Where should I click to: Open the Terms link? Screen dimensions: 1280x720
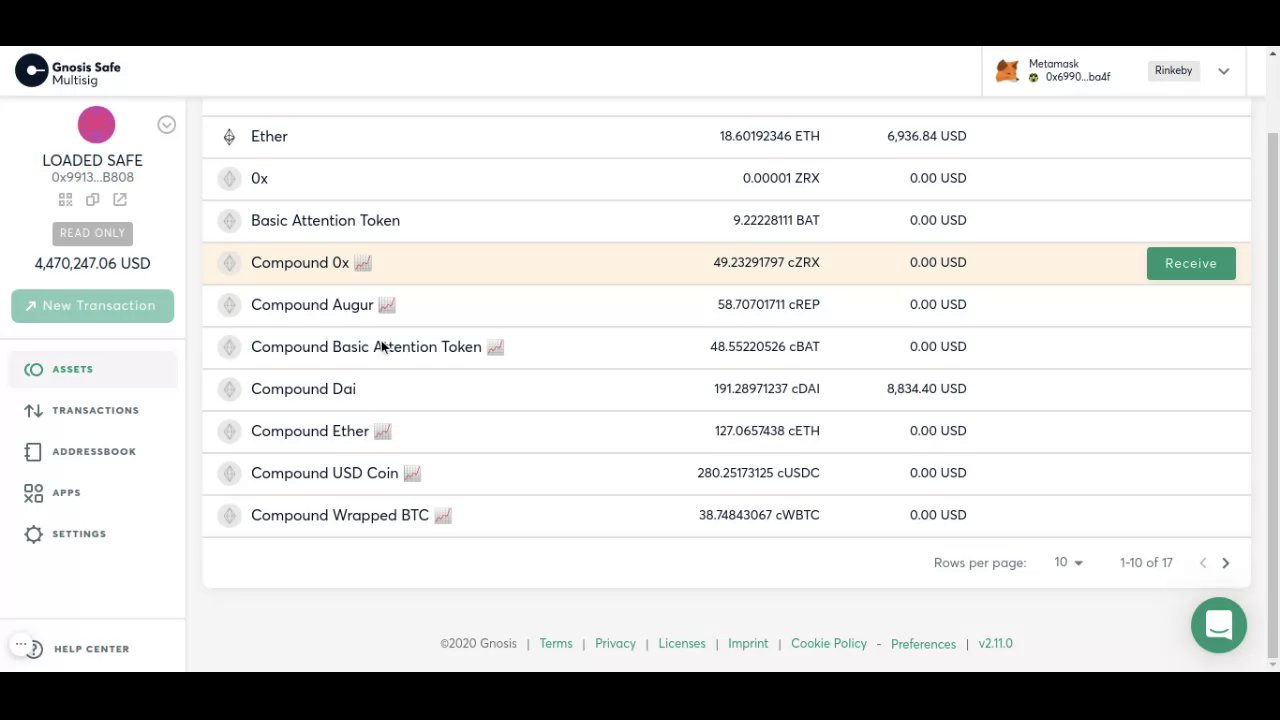pos(556,644)
